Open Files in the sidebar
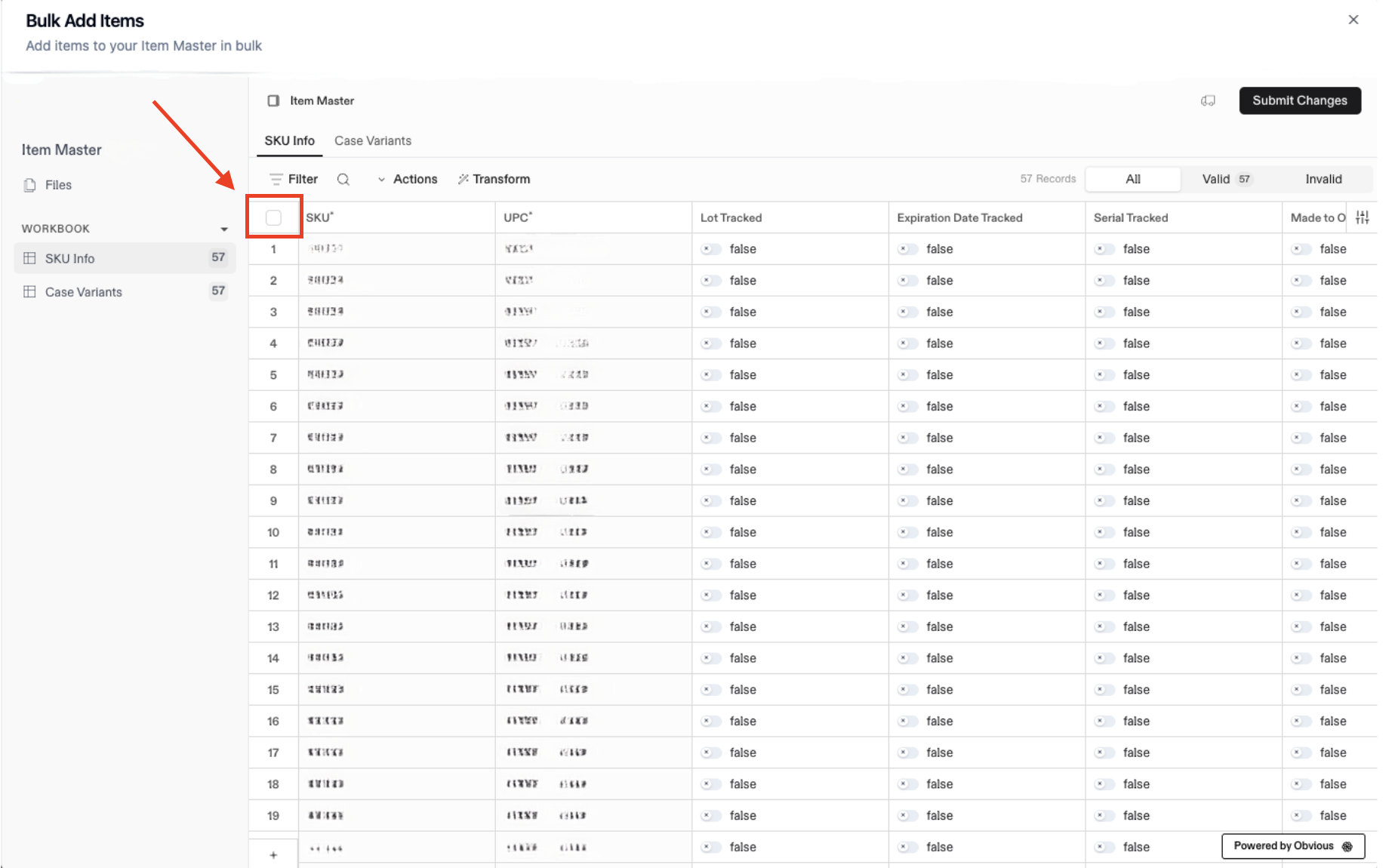Image resolution: width=1395 pixels, height=868 pixels. pos(58,185)
